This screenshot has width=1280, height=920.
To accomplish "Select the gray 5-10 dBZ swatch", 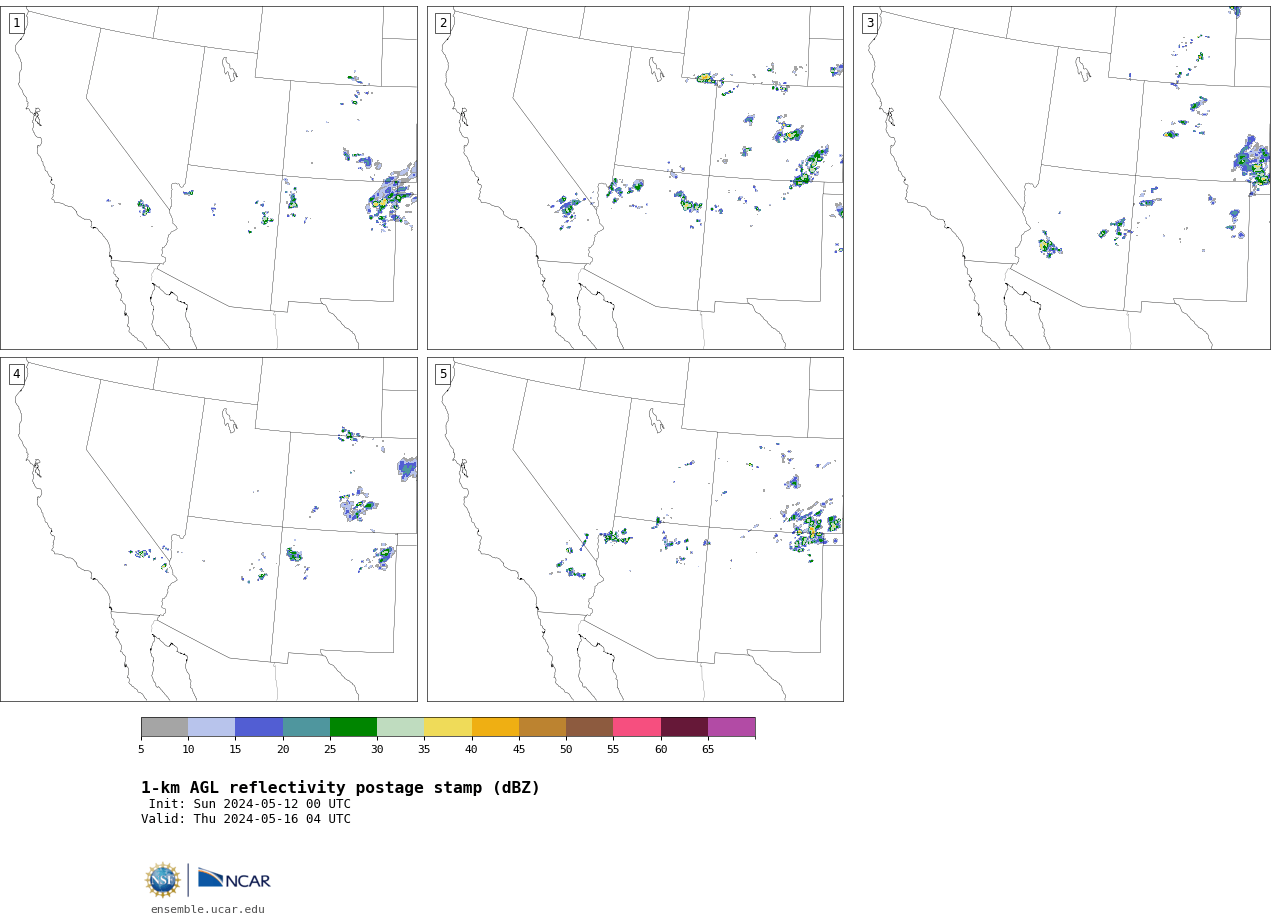I will 164,727.
